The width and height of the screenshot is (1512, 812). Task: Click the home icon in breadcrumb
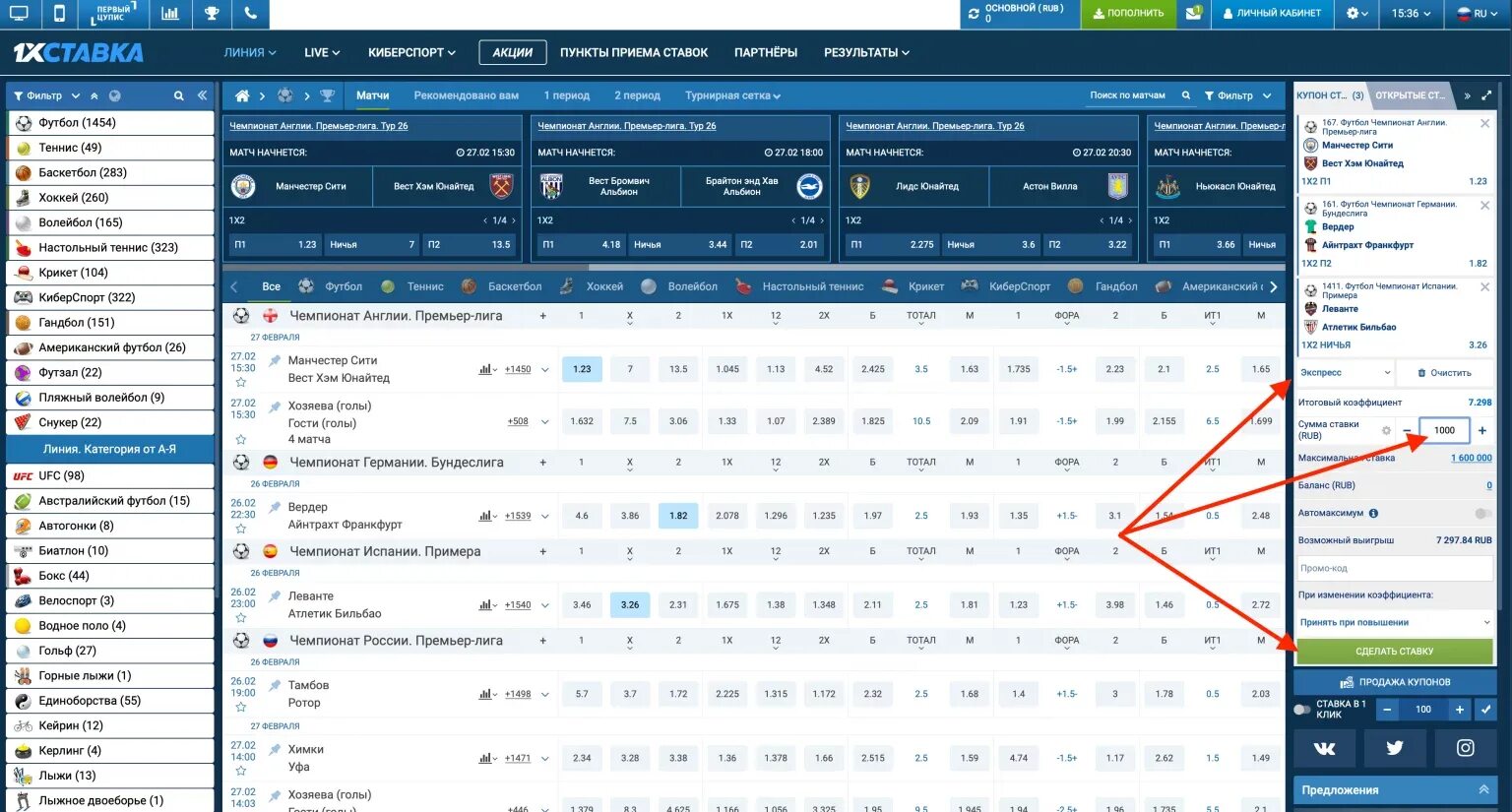coord(242,95)
